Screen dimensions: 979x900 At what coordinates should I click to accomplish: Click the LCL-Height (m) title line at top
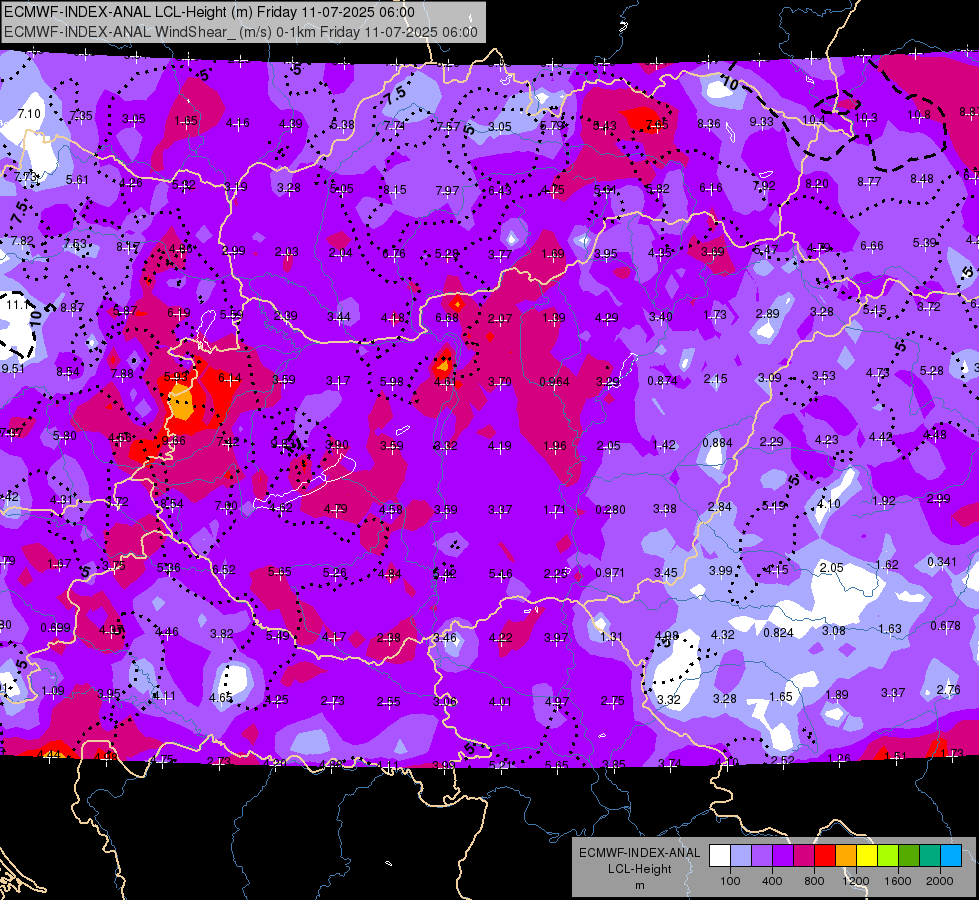[209, 12]
